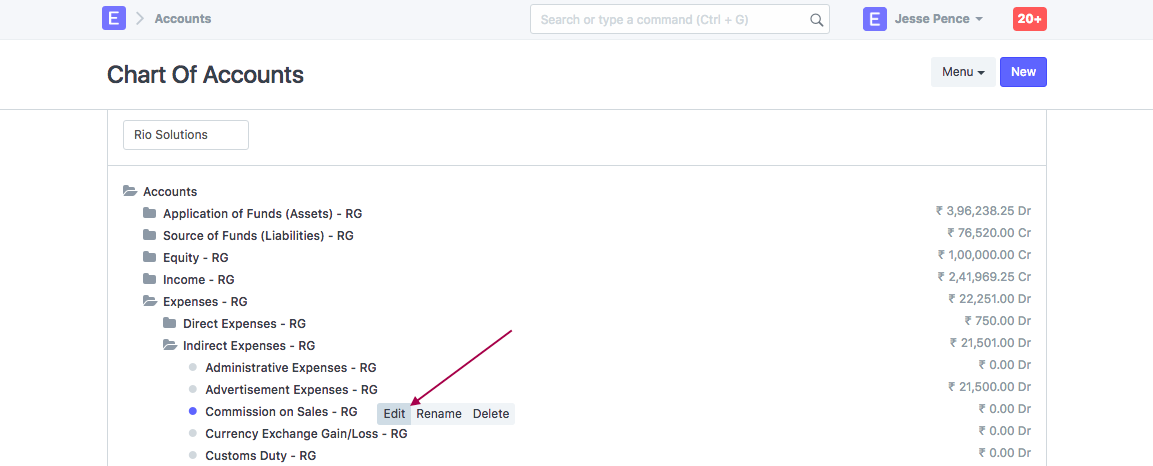Click the Rio Solutions company field
This screenshot has height=466, width=1153.
tap(186, 135)
